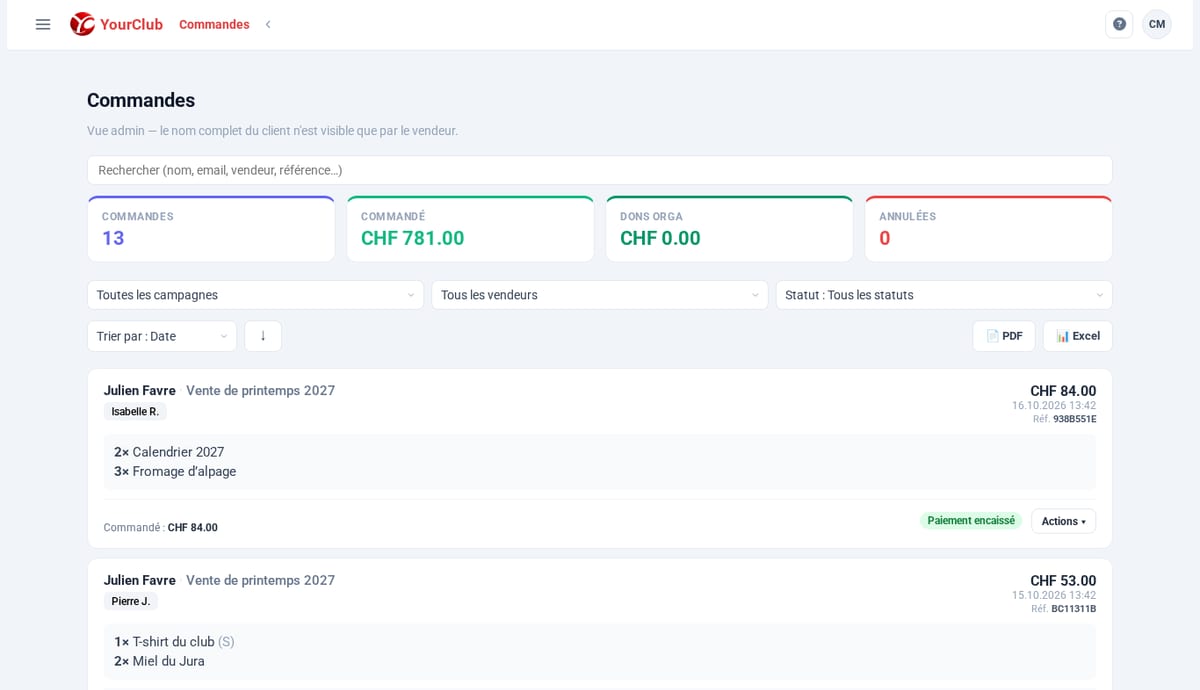This screenshot has width=1200, height=690.
Task: Select the Commandé CHF 781.00 card
Action: coord(470,229)
